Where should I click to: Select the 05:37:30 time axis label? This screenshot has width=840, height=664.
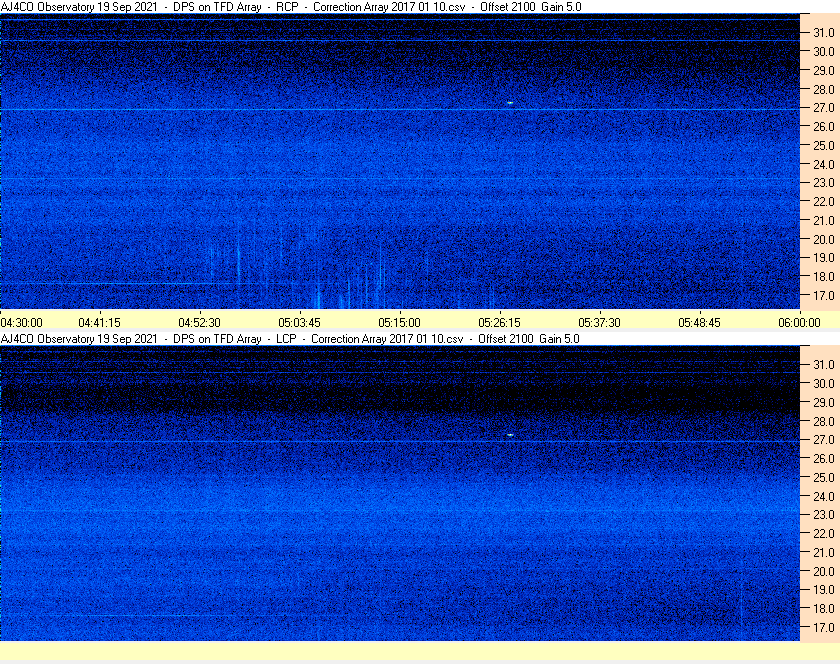click(599, 323)
